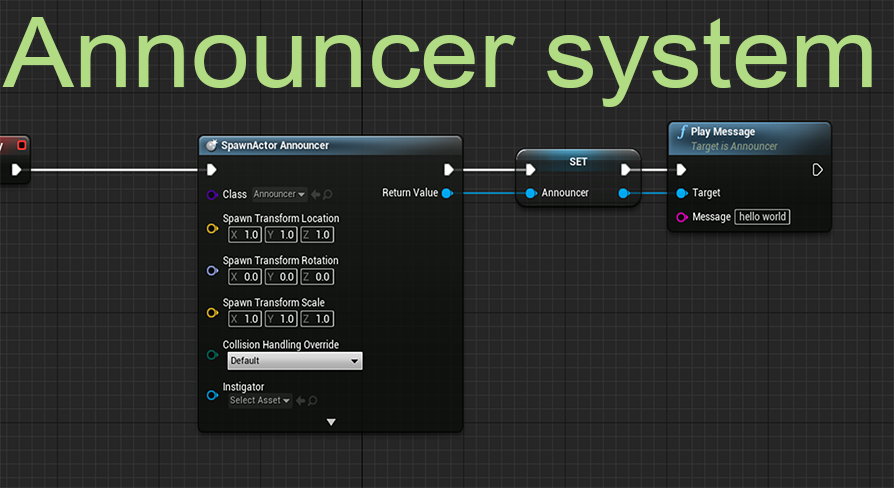894x488 pixels.
Task: Edit Spawn Transform Scale X field
Action: click(245, 319)
